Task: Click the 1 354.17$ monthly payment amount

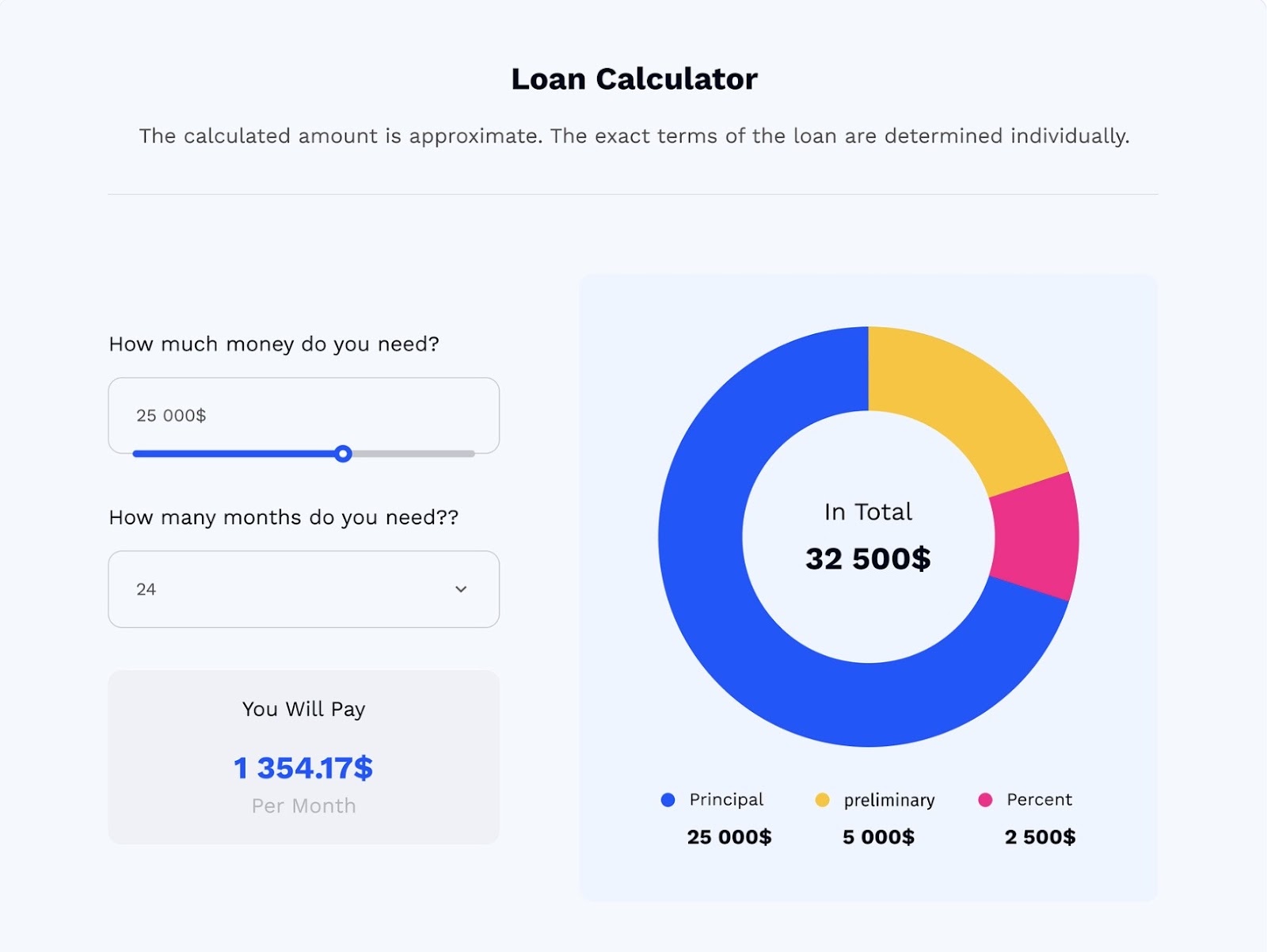Action: (303, 767)
